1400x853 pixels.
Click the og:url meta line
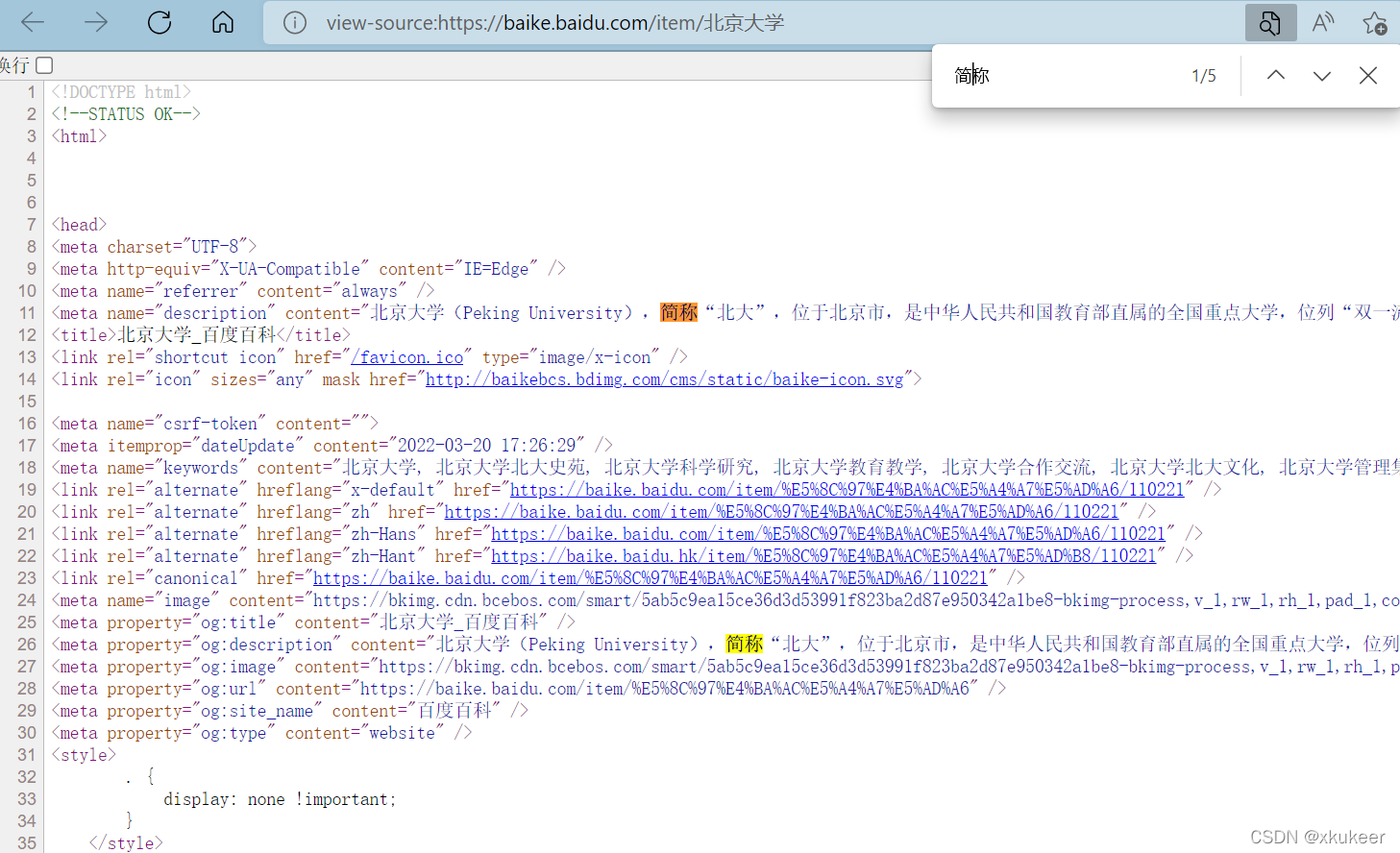pyautogui.click(x=528, y=689)
